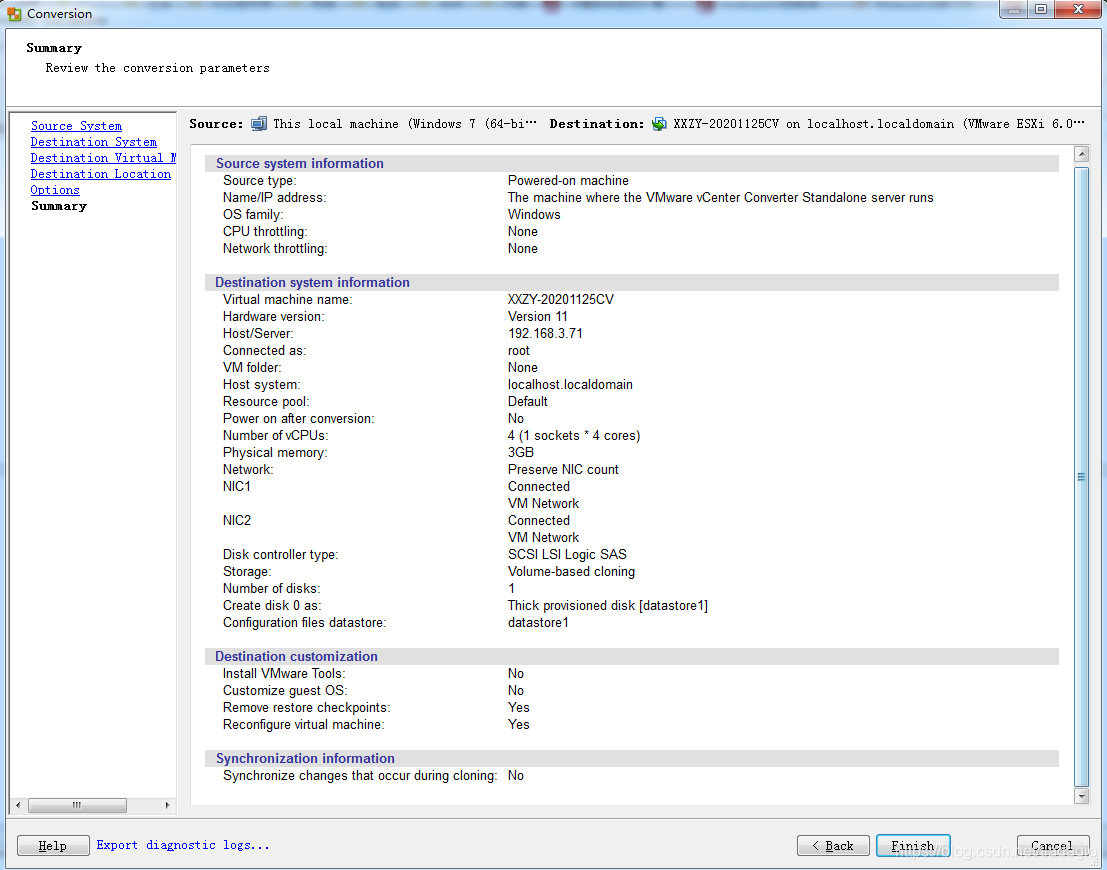Click the Help button

pos(53,845)
